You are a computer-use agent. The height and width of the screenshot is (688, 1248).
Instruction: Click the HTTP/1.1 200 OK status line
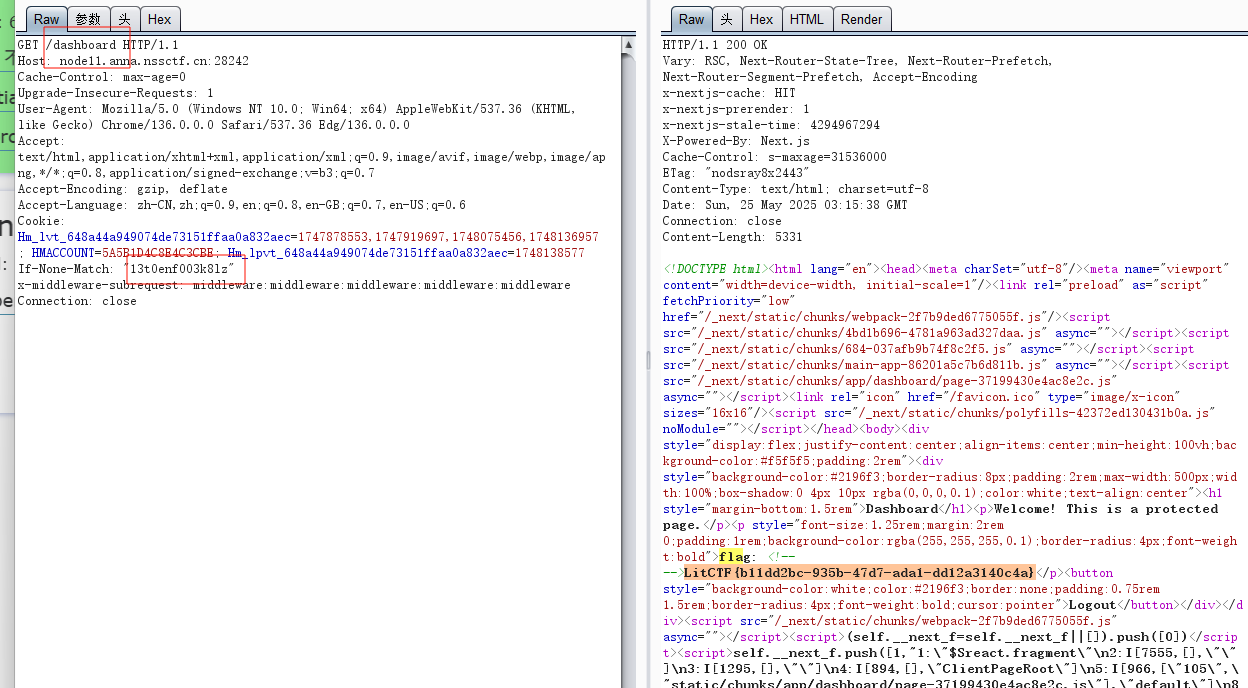pos(715,45)
